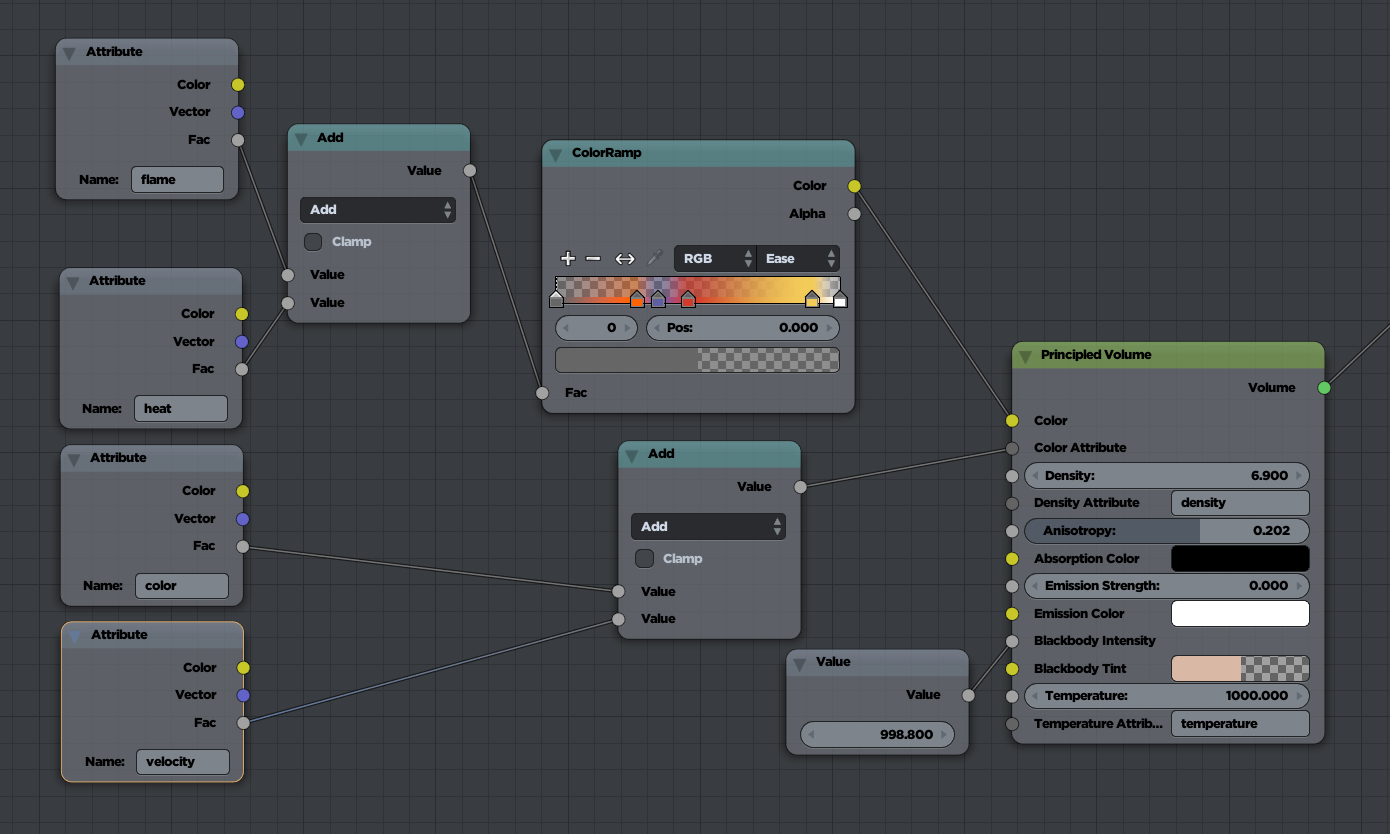
Task: Activate the ColorRamp eyedropper tool
Action: pyautogui.click(x=655, y=258)
